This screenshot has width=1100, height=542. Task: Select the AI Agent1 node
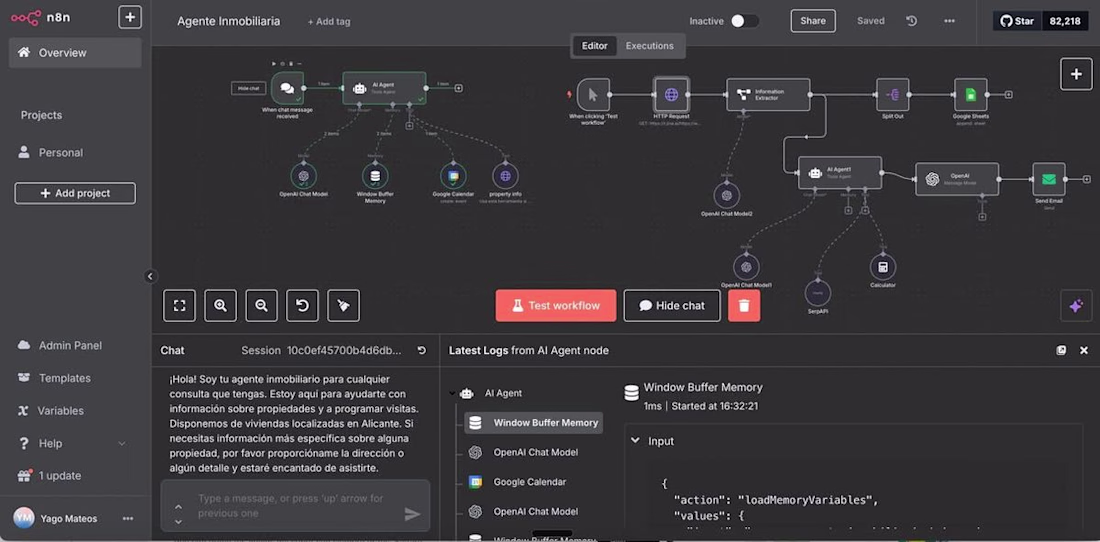(x=840, y=172)
